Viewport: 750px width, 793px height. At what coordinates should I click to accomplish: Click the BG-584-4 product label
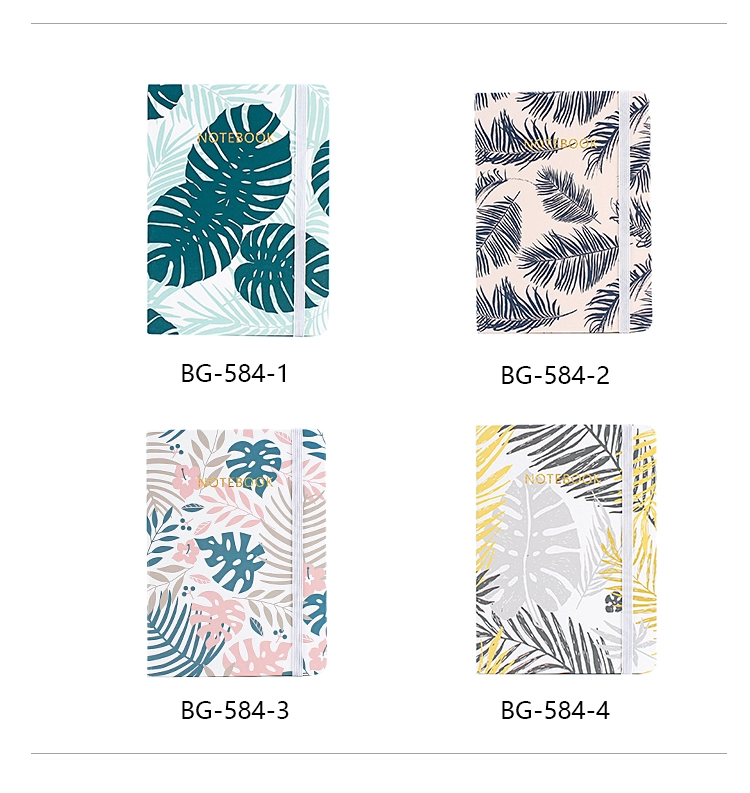pyautogui.click(x=555, y=710)
